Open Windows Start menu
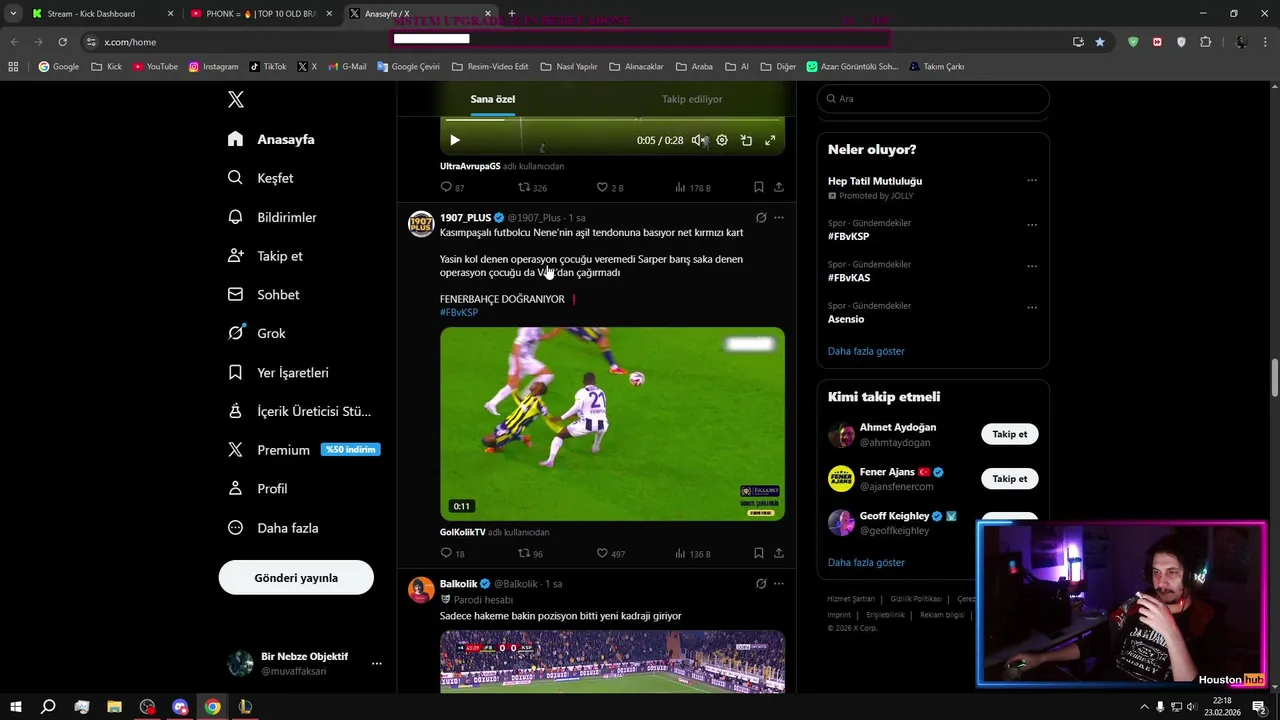 pyautogui.click(x=16, y=707)
